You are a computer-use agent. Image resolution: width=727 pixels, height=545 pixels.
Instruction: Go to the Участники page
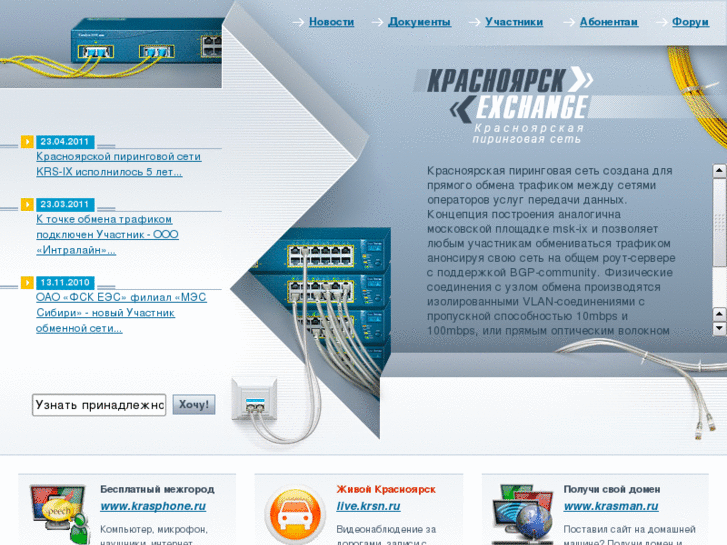[x=514, y=22]
